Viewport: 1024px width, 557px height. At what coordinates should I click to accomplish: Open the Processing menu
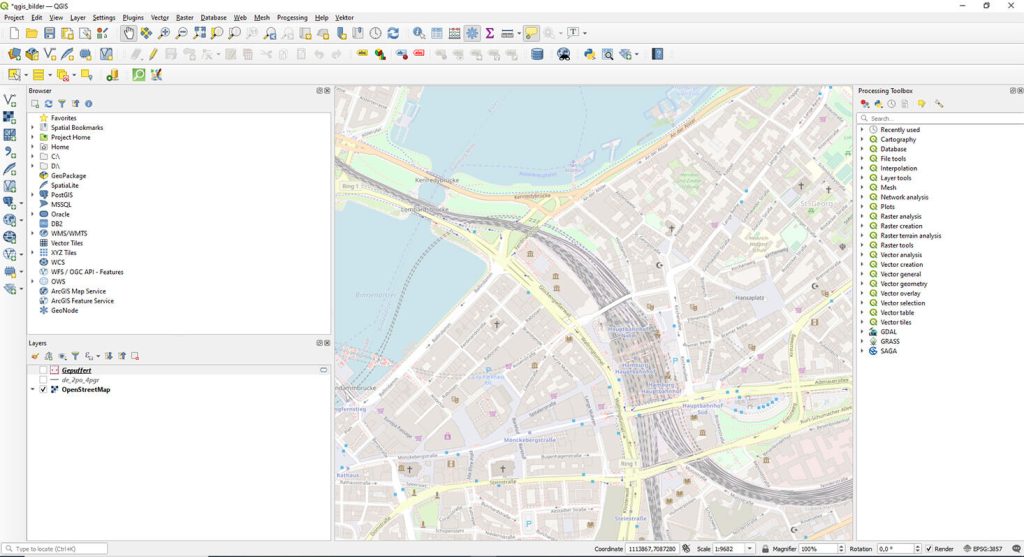pyautogui.click(x=292, y=18)
